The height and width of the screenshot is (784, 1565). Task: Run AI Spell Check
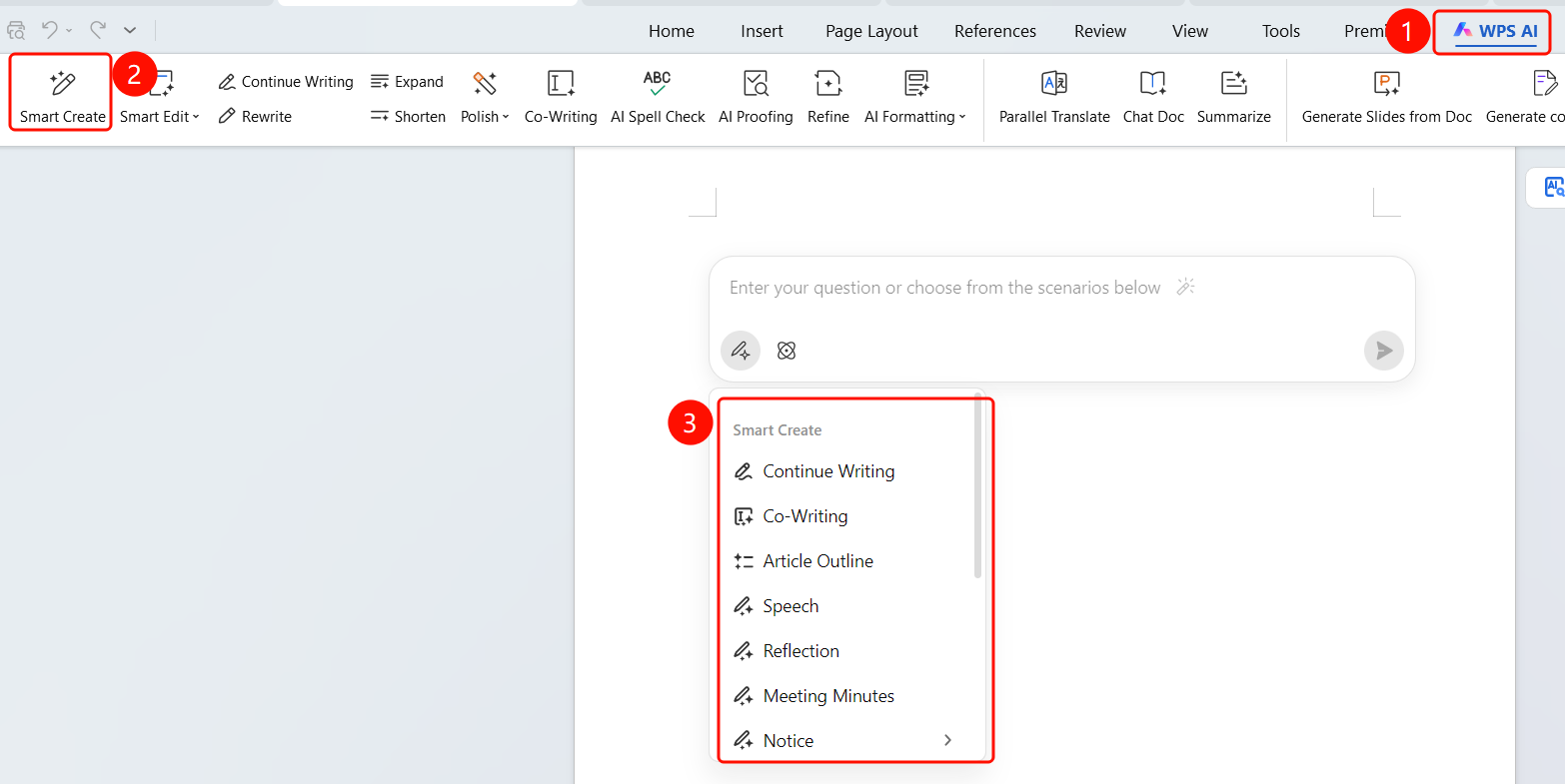(658, 96)
